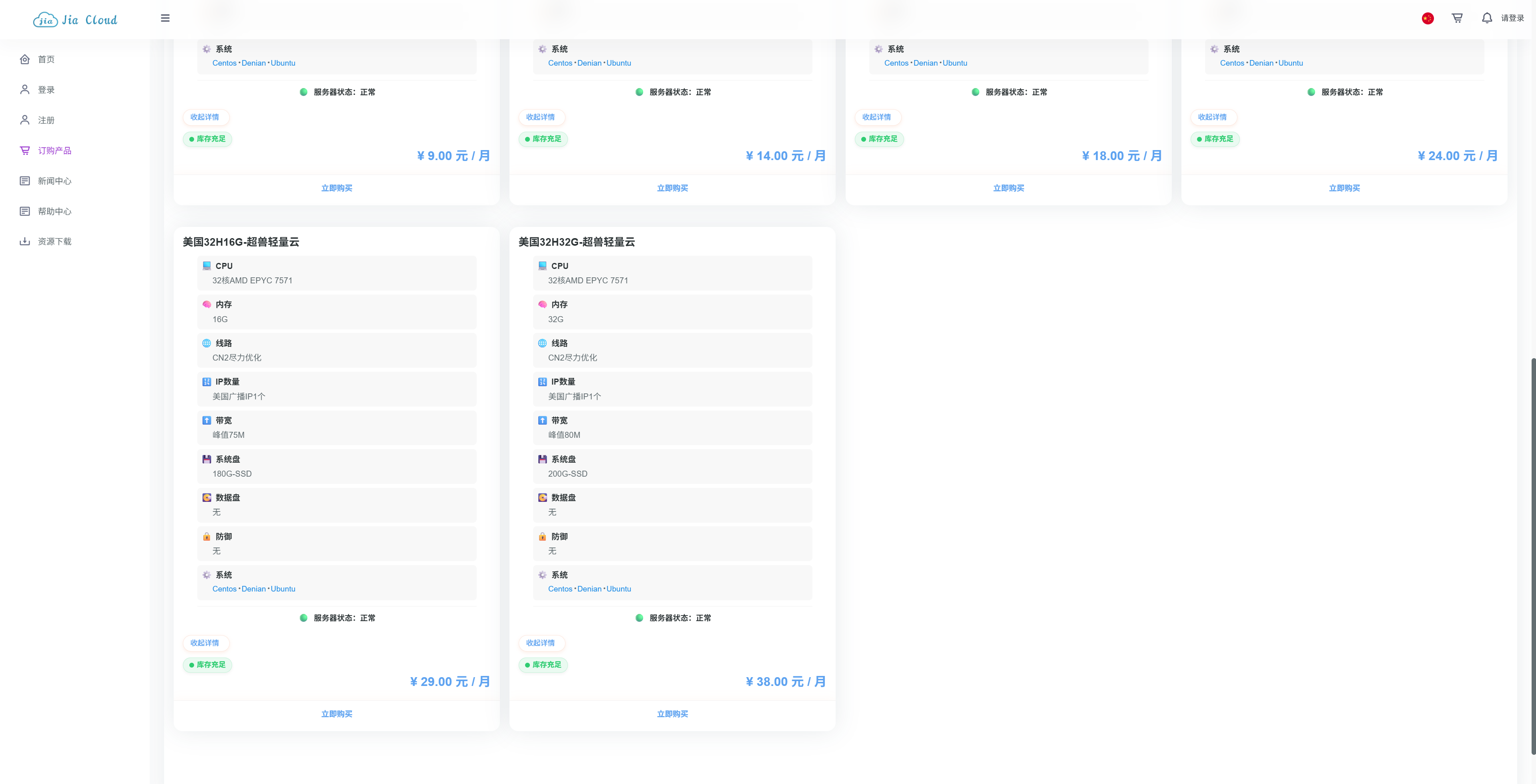
Task: Open the shopping cart icon in header
Action: point(1457,18)
